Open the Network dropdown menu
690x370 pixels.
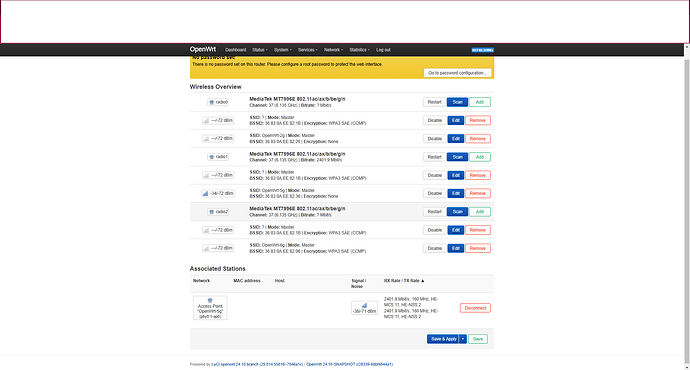pyautogui.click(x=334, y=50)
